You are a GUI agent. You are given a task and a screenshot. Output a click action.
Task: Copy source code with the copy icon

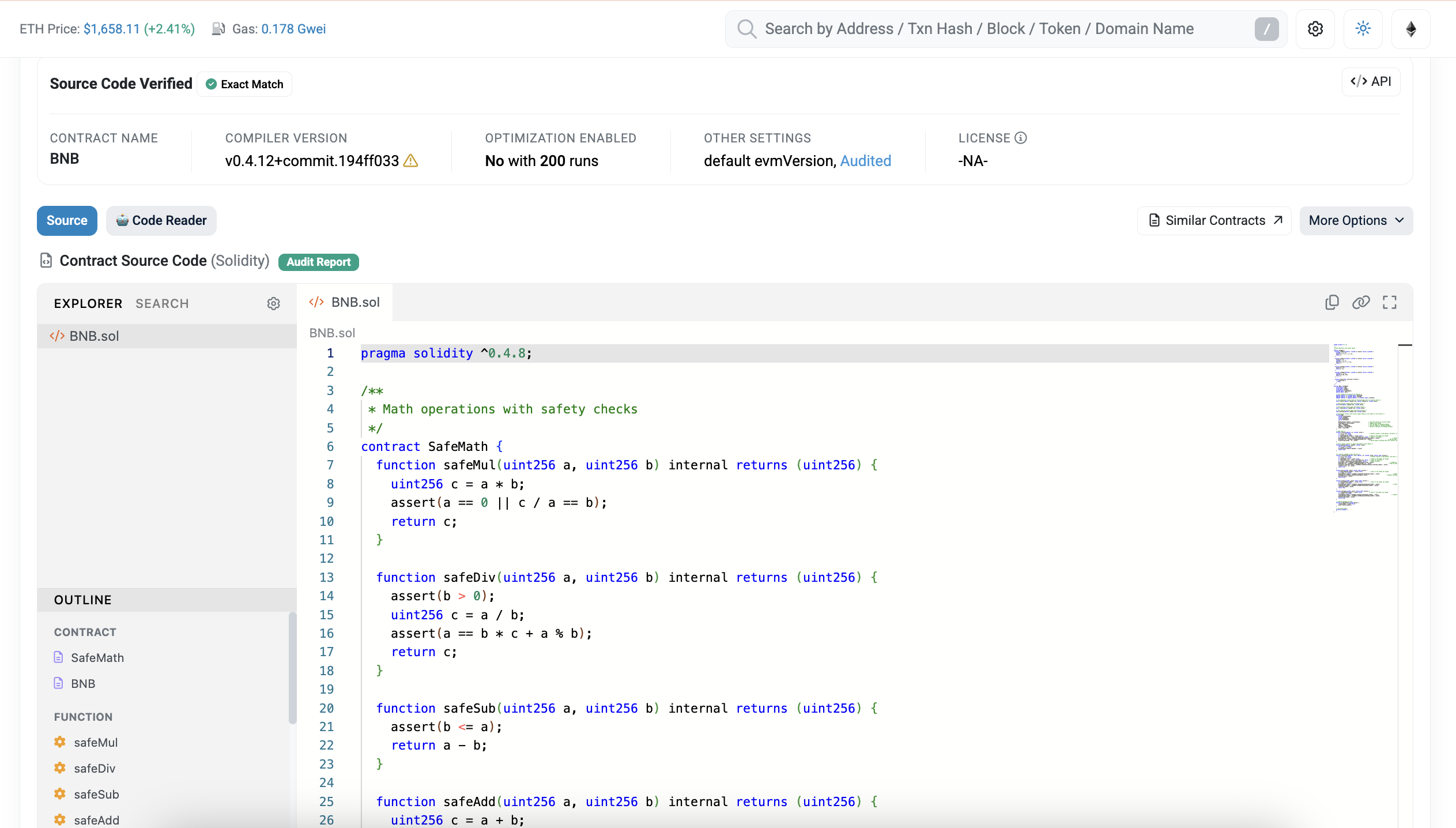1331,302
